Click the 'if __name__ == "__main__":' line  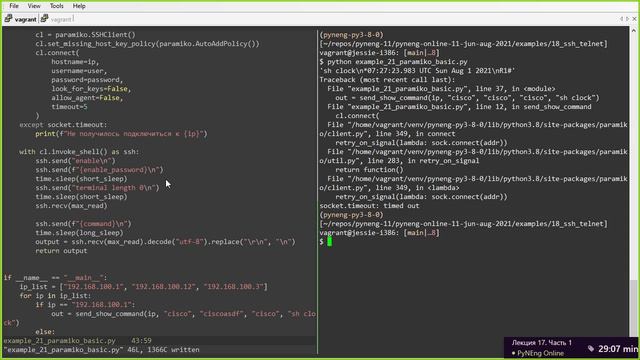pos(55,278)
